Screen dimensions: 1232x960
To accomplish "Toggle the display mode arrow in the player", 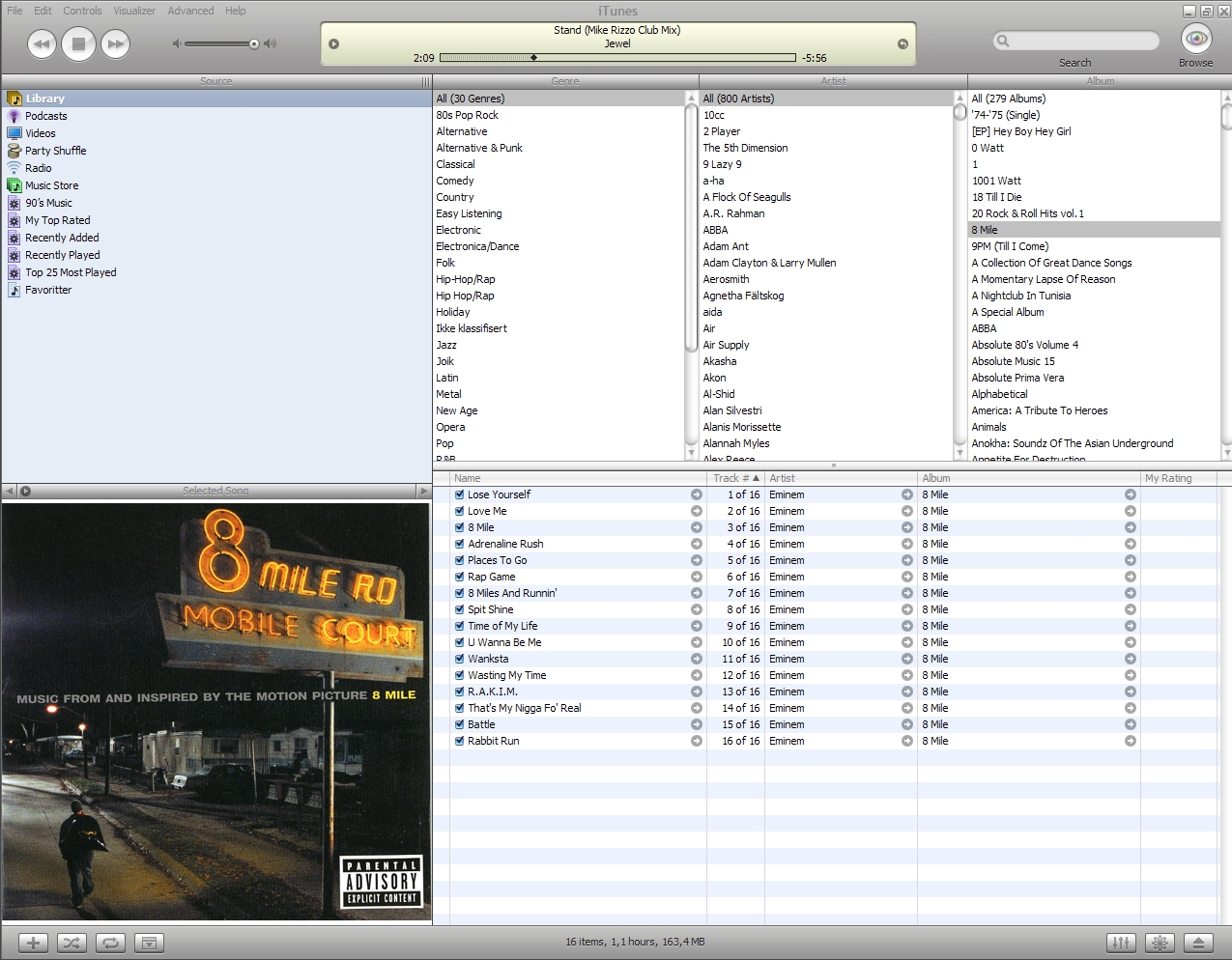I will coord(334,43).
